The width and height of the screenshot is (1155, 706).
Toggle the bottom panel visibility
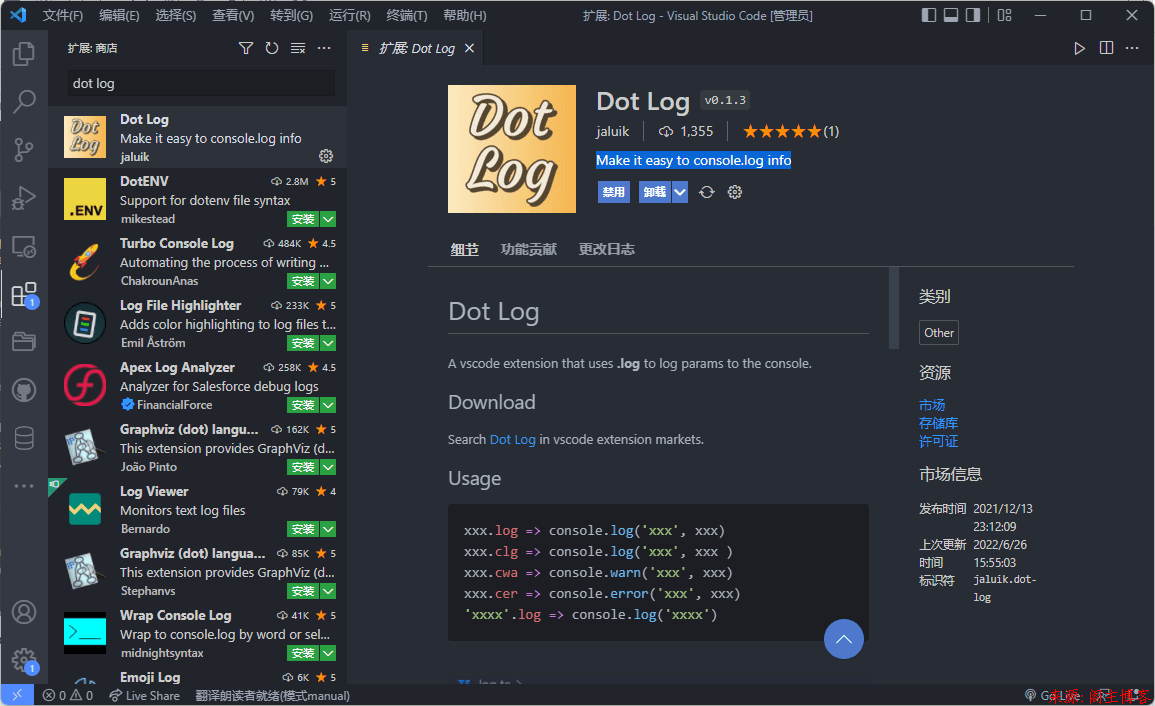(951, 15)
